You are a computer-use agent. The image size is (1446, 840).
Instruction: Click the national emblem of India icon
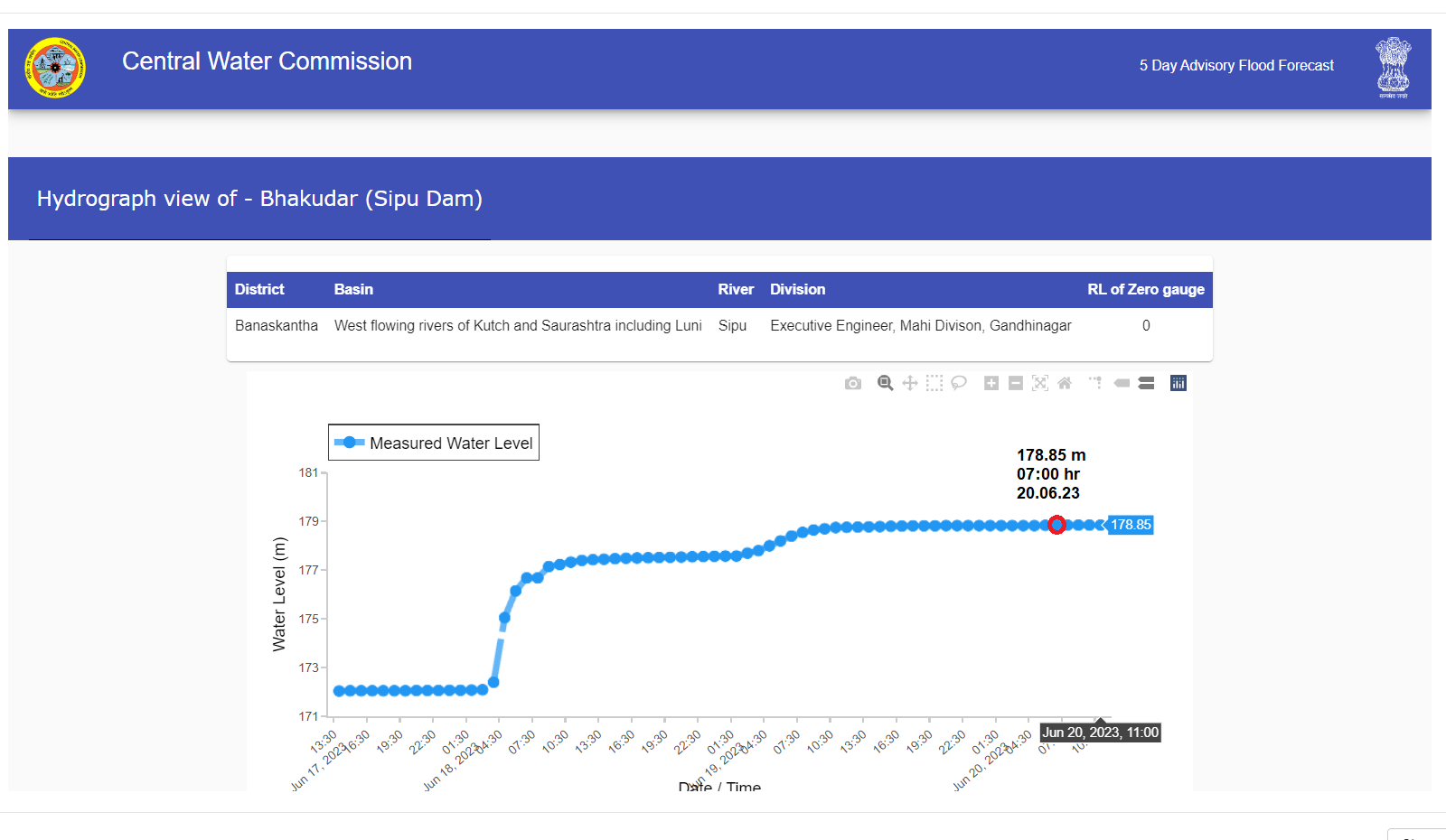(x=1393, y=67)
